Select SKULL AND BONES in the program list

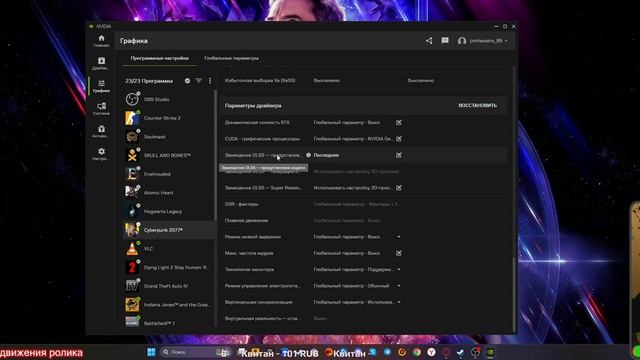click(169, 155)
